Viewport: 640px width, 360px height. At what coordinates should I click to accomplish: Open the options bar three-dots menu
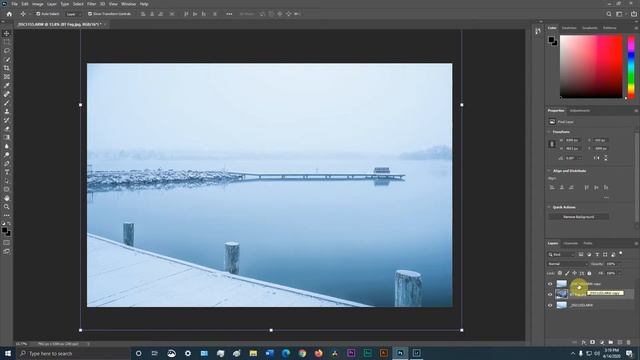[x=229, y=14]
